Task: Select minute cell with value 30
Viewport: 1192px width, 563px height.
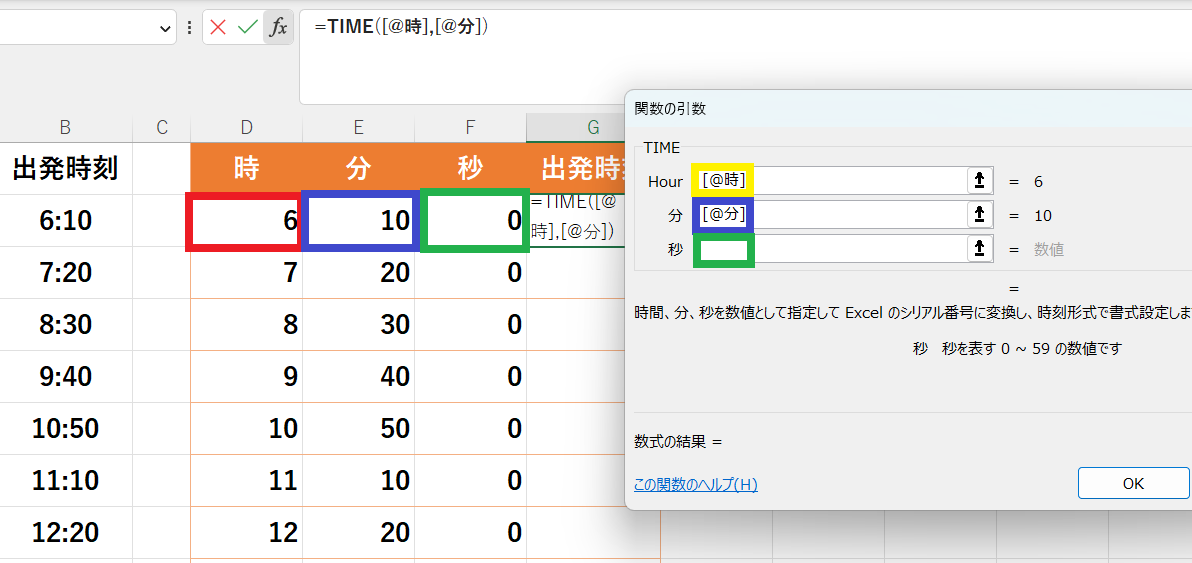Action: (x=358, y=324)
